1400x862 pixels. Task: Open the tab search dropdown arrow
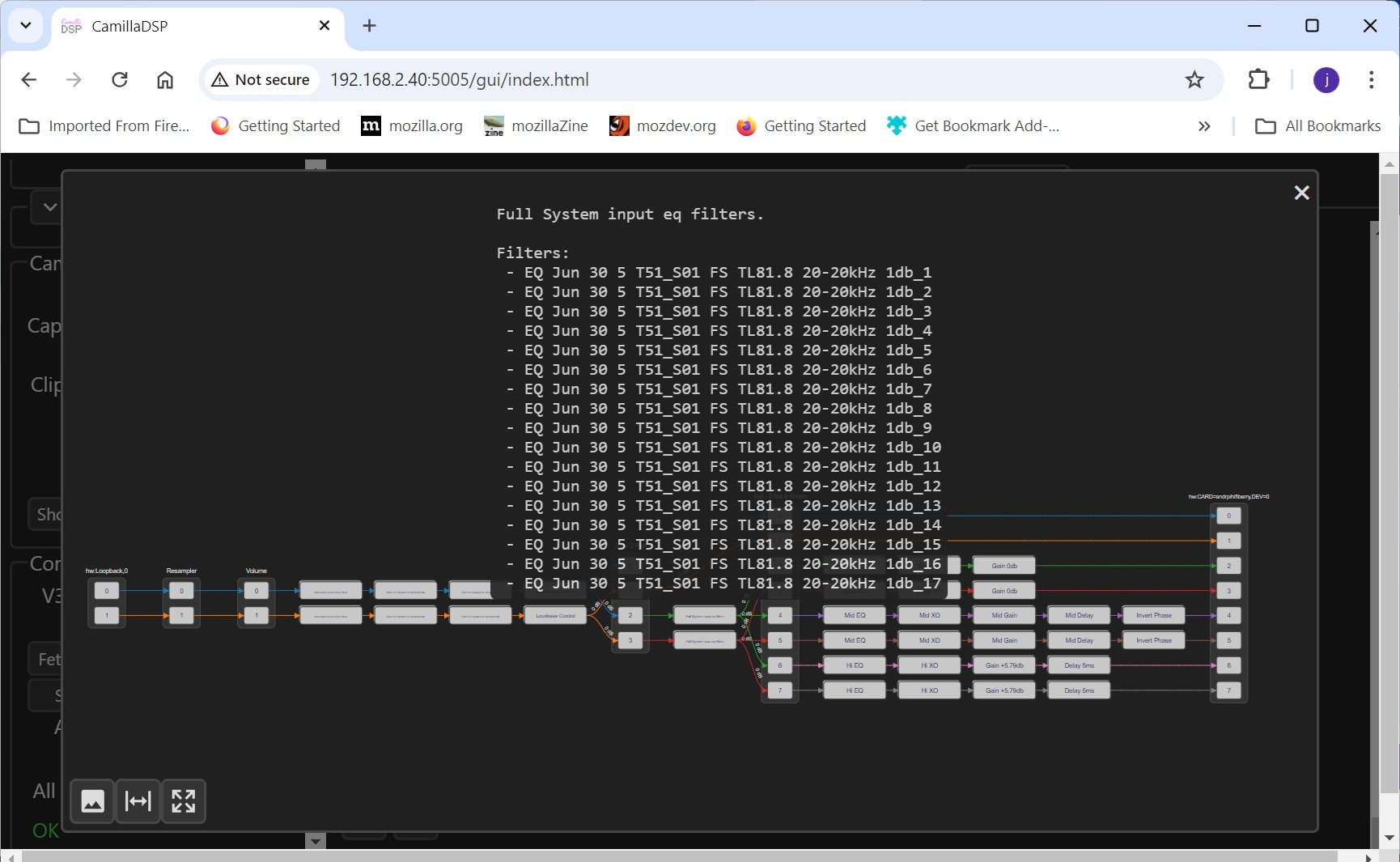point(26,26)
